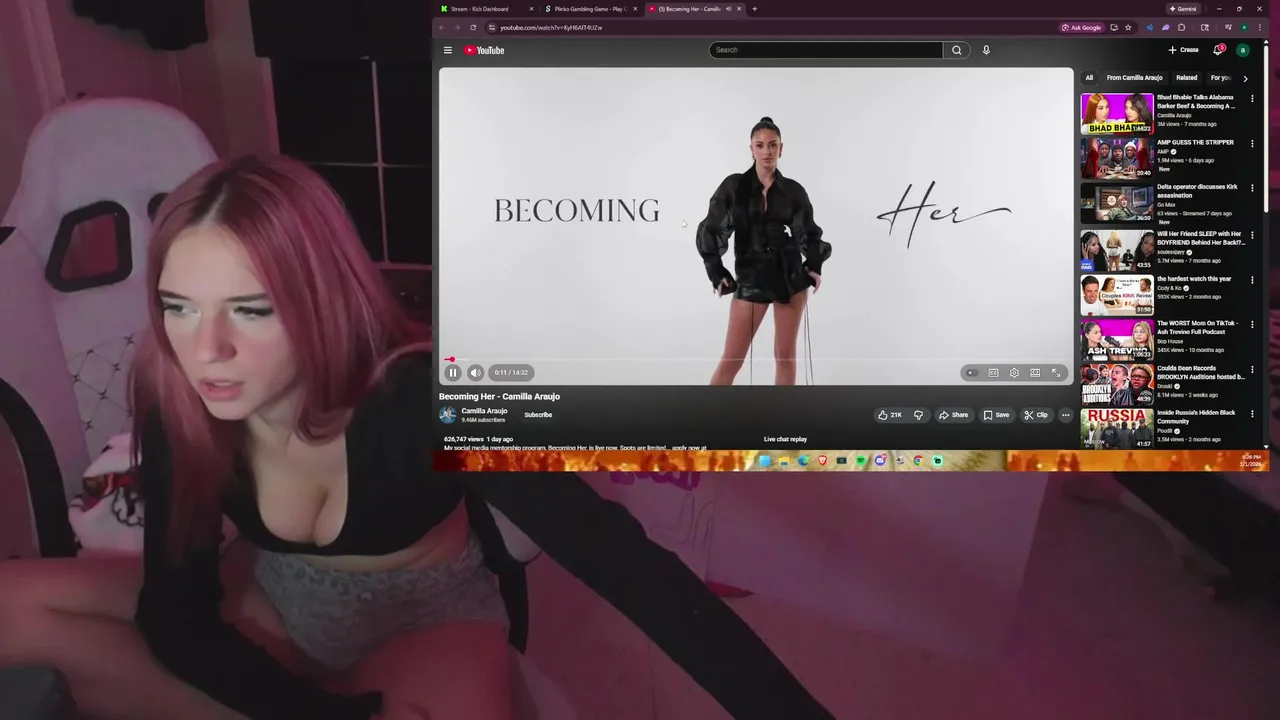Open player settings gear
The height and width of the screenshot is (720, 1280).
coord(1014,373)
